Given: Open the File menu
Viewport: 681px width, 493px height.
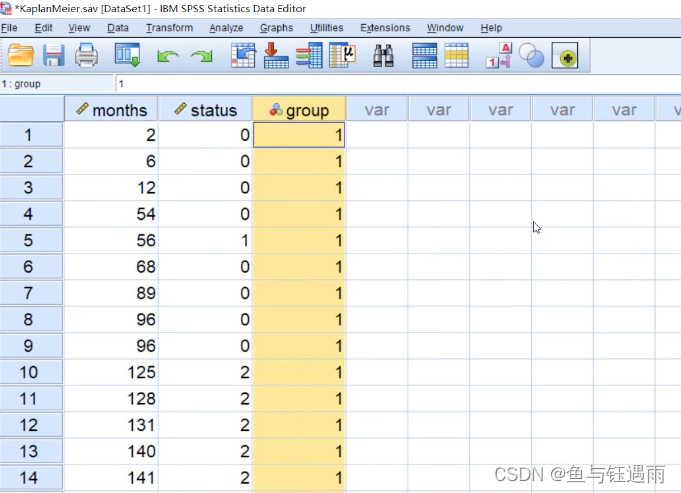Looking at the screenshot, I should tap(9, 28).
